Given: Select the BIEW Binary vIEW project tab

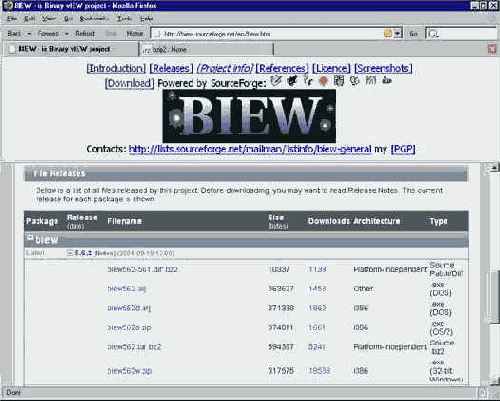Looking at the screenshot, I should (x=71, y=49).
